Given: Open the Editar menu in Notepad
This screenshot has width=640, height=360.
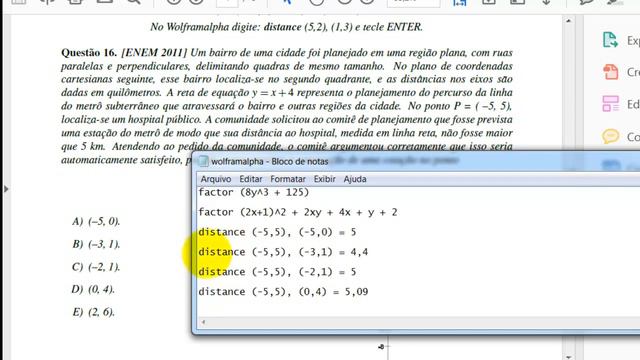Looking at the screenshot, I should pos(251,179).
